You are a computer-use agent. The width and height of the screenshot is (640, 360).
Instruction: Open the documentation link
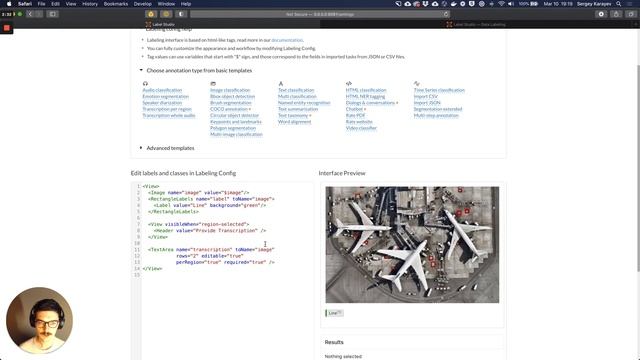tap(287, 40)
